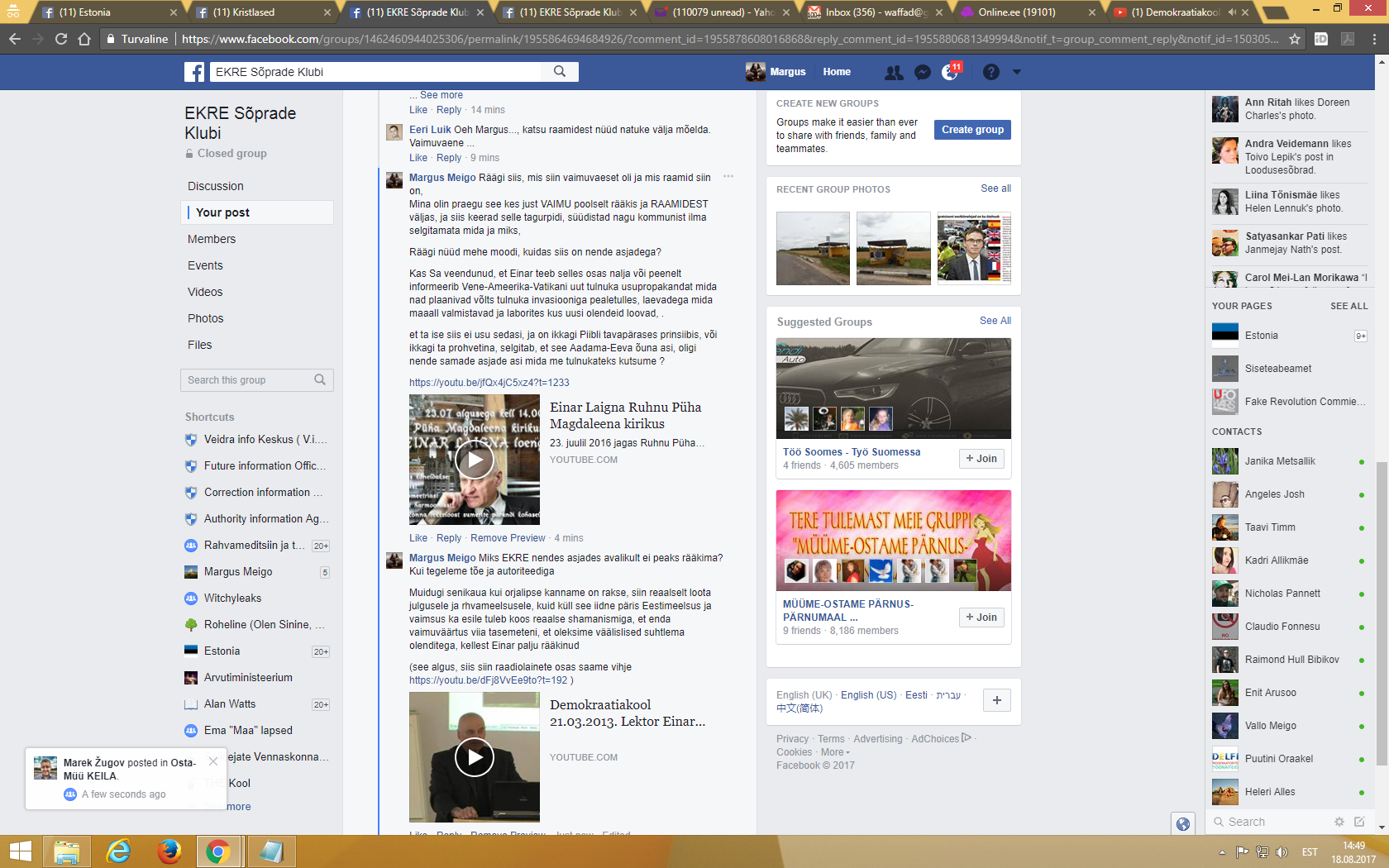
Task: Open first recent group photo thumbnail
Action: [x=813, y=249]
